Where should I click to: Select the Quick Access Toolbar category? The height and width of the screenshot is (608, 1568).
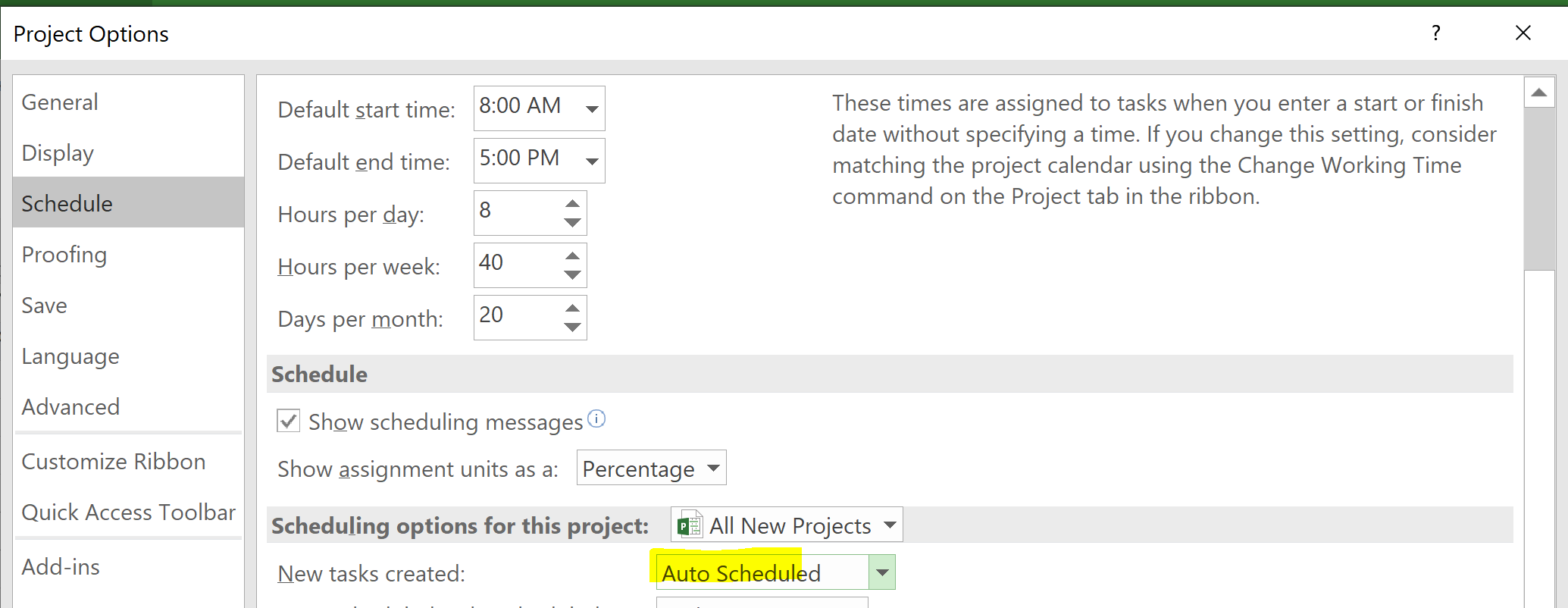click(128, 512)
